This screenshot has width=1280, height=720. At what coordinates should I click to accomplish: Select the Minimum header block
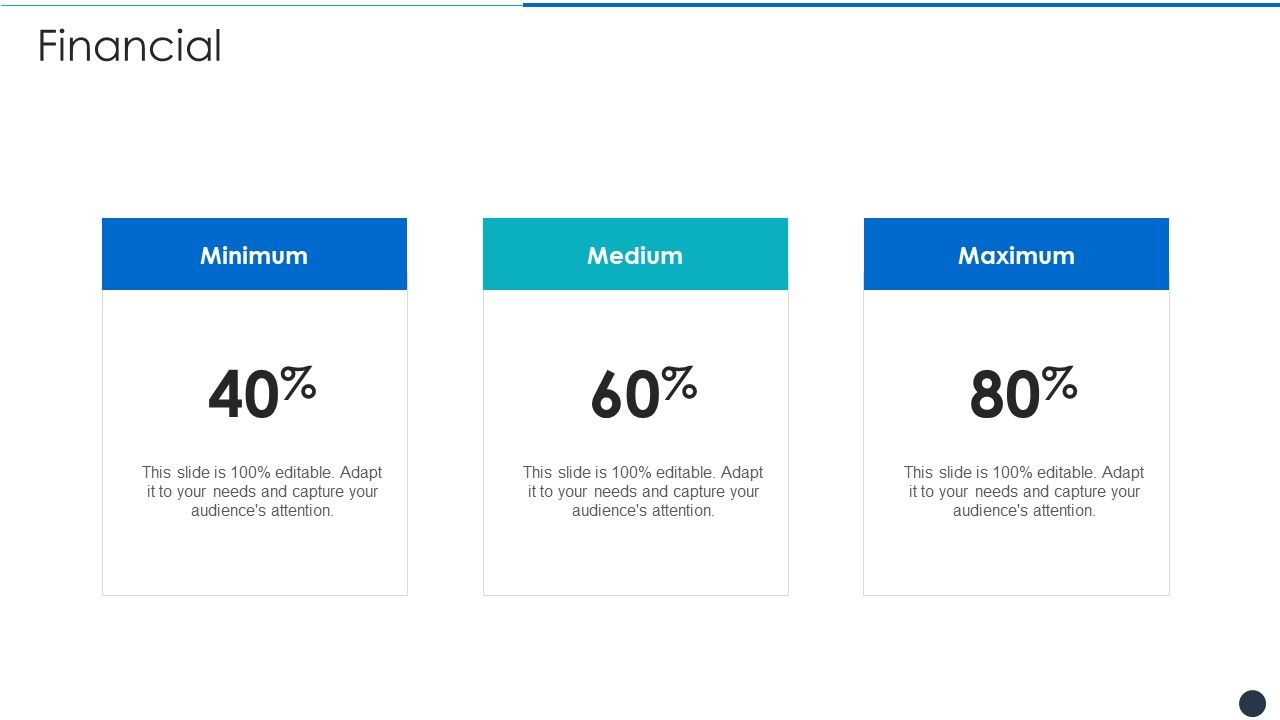(254, 254)
